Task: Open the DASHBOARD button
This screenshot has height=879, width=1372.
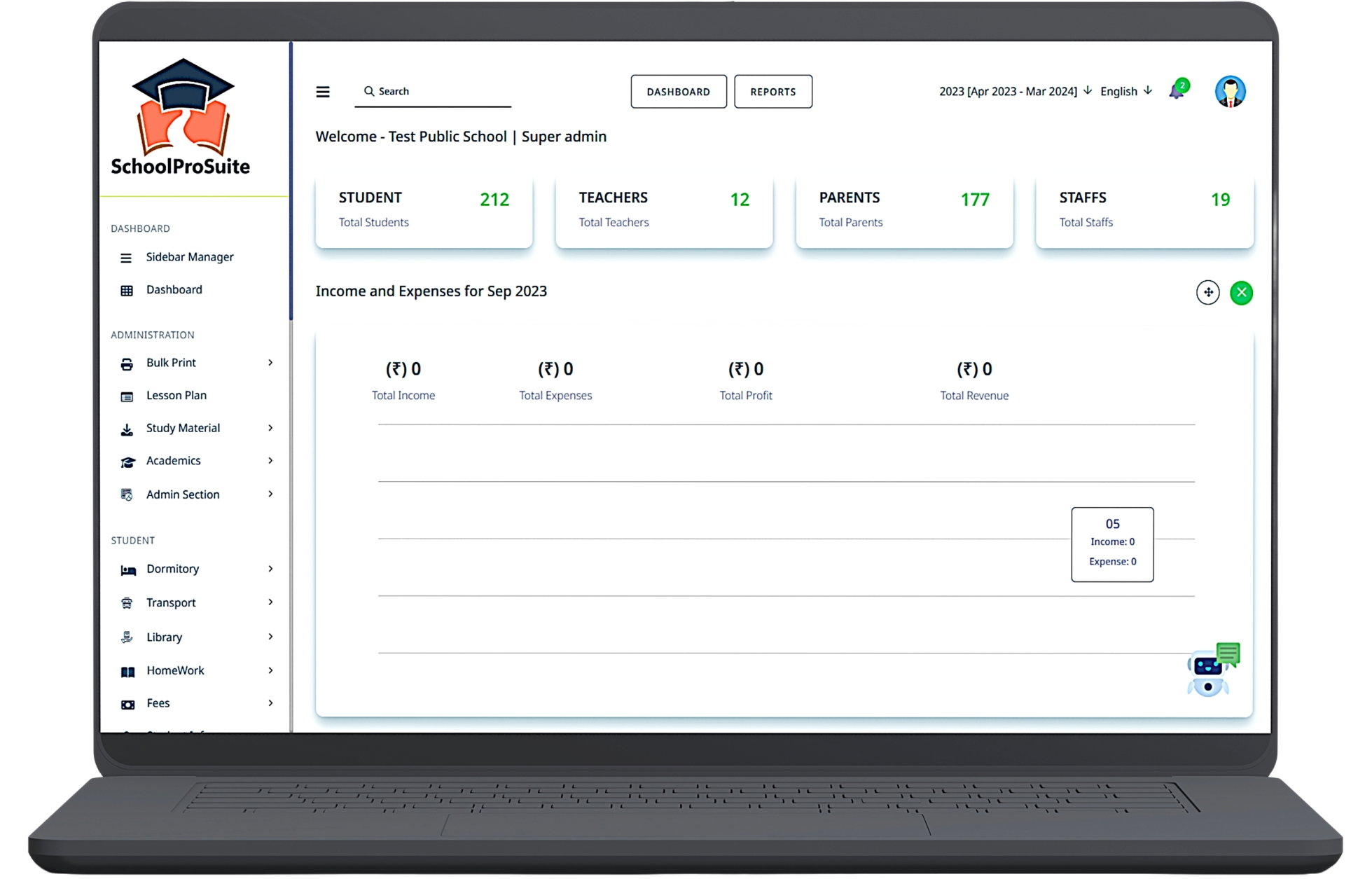Action: (678, 92)
